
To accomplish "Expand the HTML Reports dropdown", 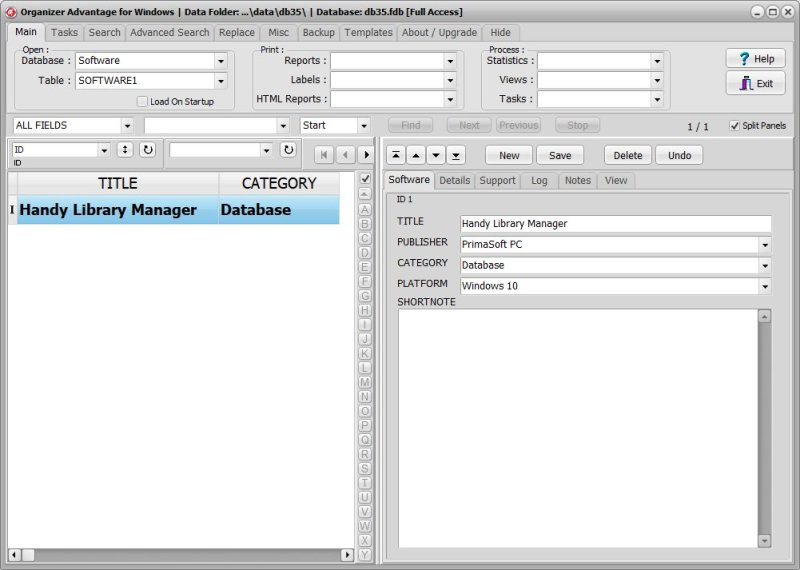I will (x=450, y=100).
